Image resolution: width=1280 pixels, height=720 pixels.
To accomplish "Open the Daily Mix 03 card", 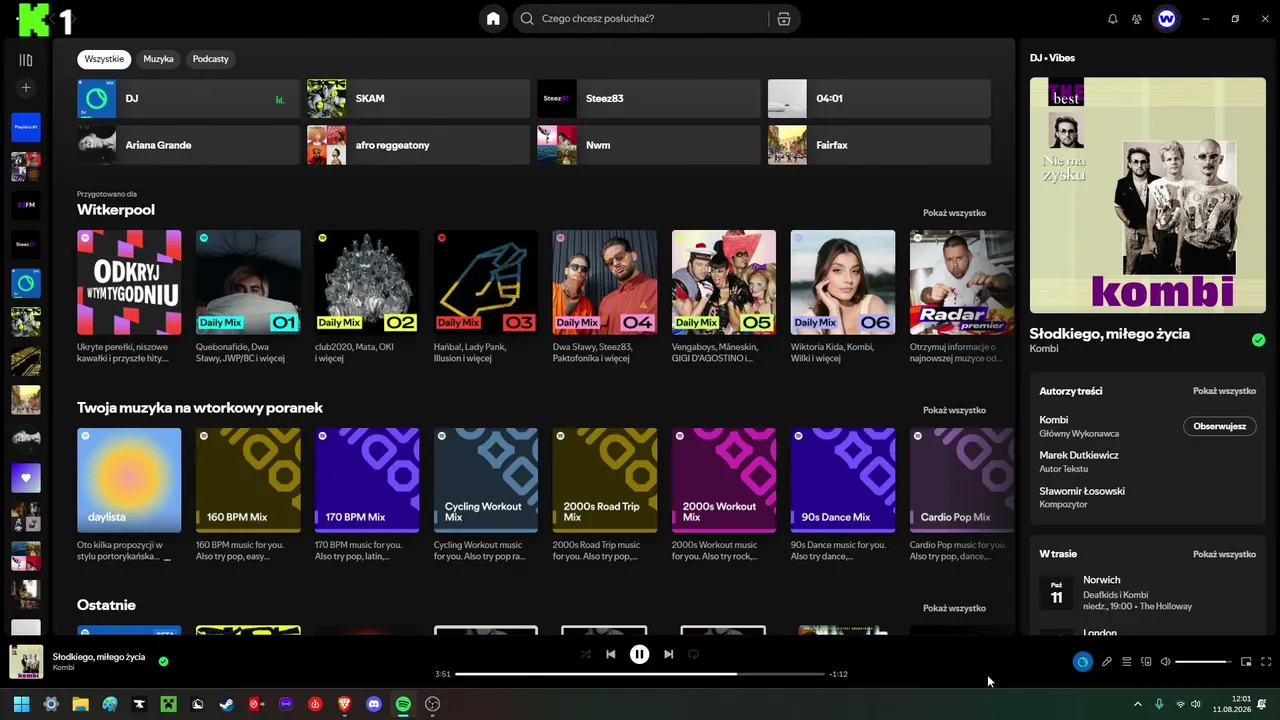I will 486,297.
